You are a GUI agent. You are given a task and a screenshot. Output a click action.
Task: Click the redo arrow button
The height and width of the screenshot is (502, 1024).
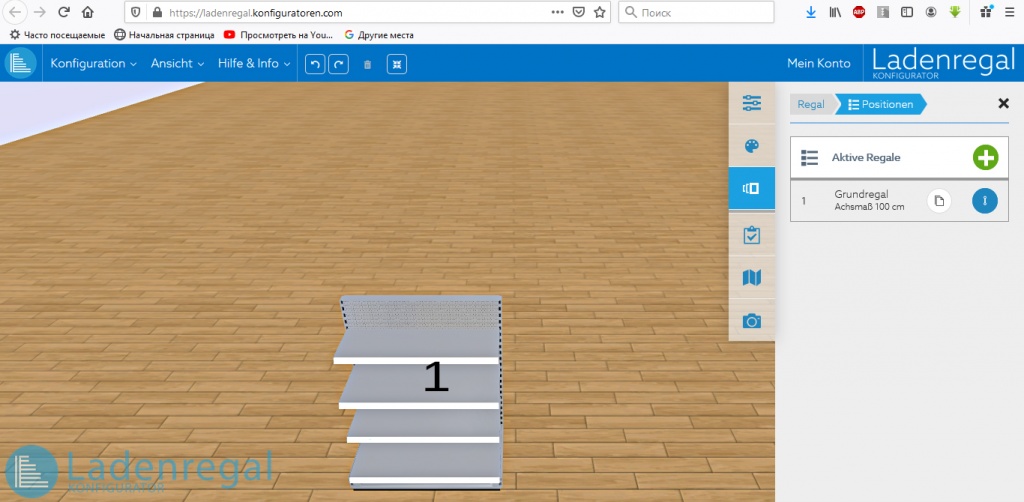(339, 64)
